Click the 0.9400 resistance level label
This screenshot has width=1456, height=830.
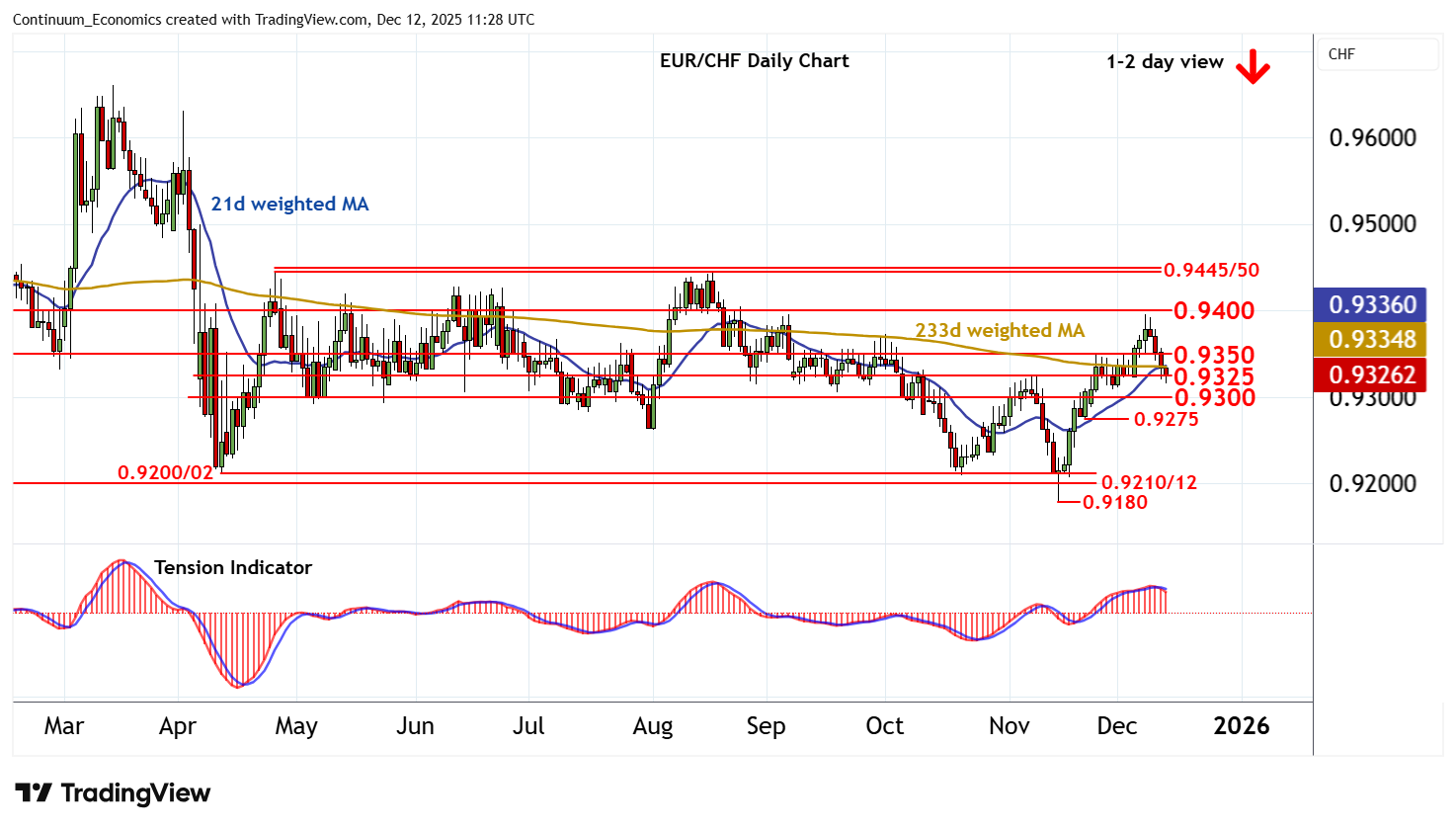tap(1214, 310)
